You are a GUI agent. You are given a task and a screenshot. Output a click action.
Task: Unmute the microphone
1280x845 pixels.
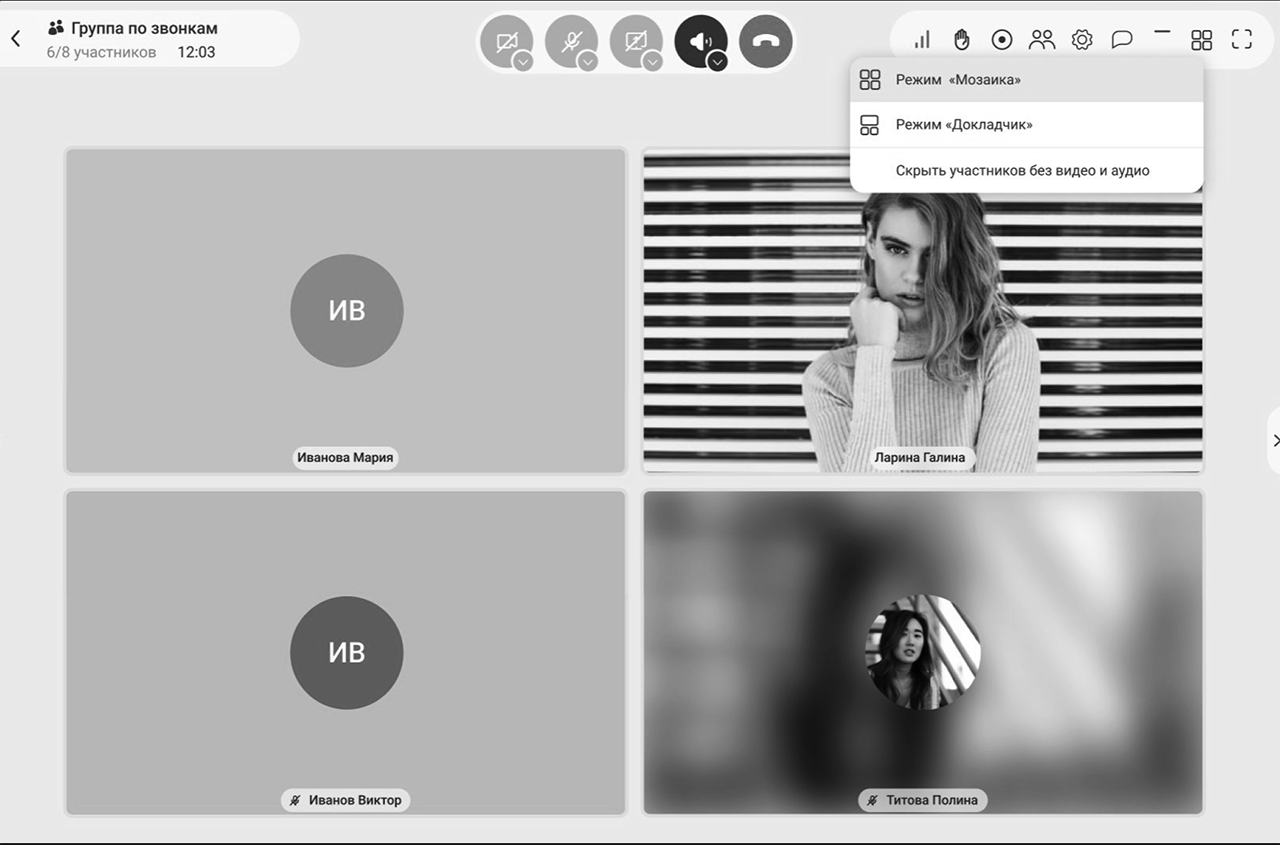[x=571, y=41]
